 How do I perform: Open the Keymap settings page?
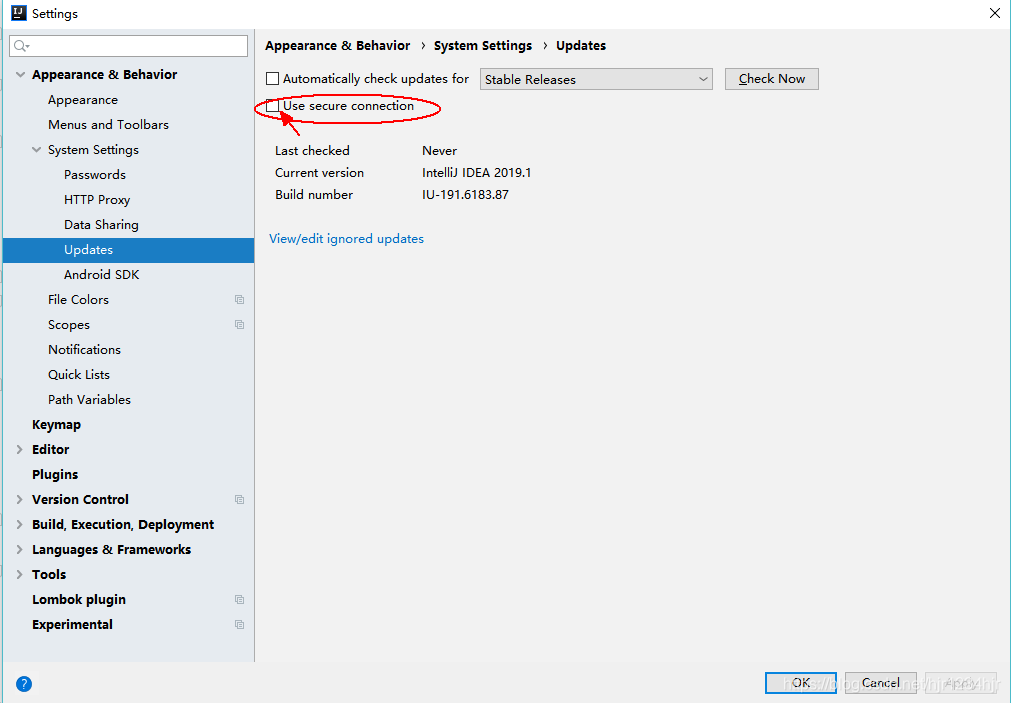coord(56,425)
